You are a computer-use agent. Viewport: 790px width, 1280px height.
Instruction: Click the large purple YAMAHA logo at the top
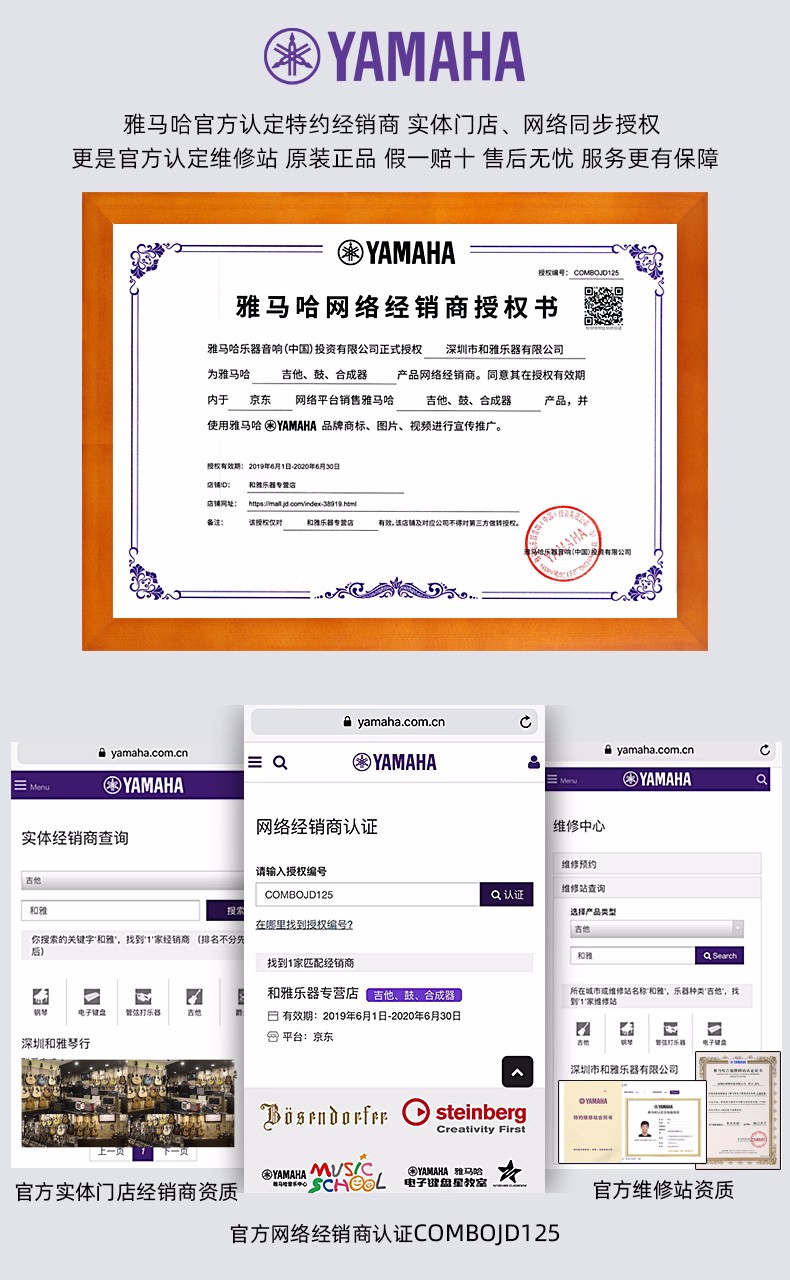[x=395, y=55]
